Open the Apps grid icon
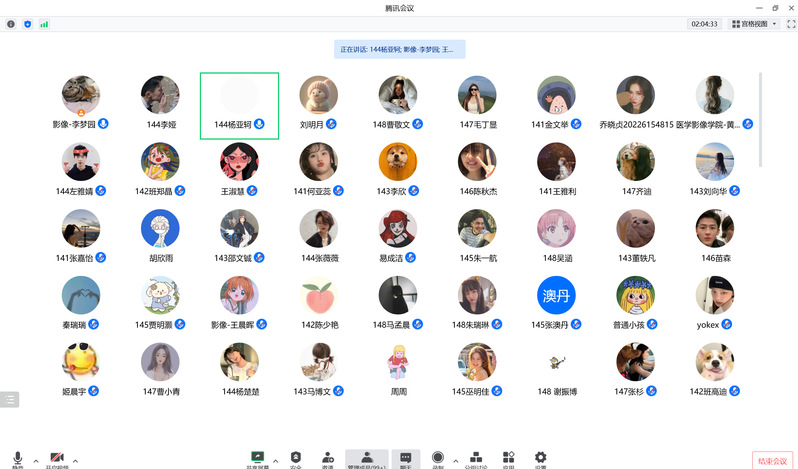 [508, 458]
